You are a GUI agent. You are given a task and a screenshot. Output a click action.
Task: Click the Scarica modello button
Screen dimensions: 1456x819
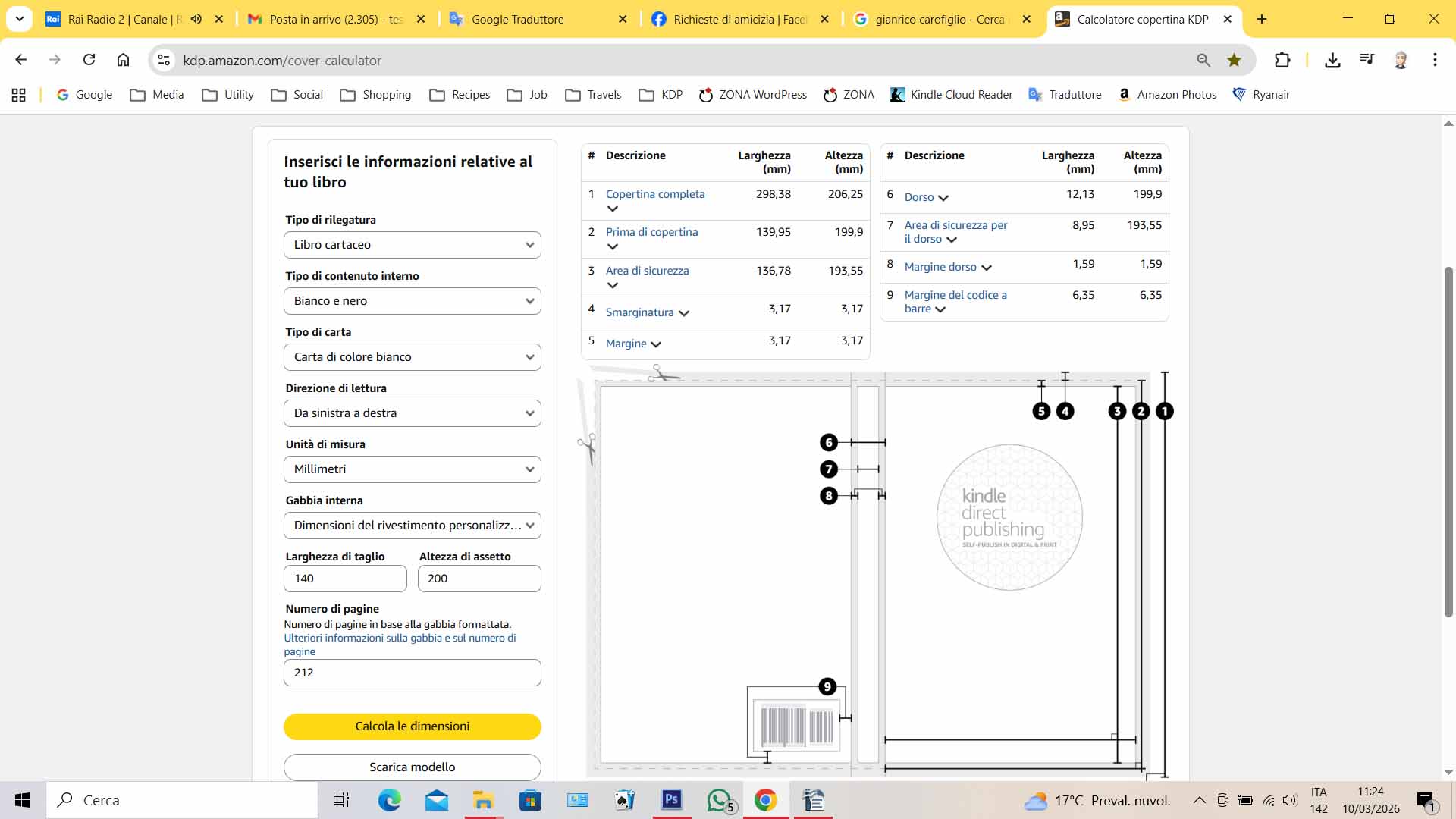(412, 767)
